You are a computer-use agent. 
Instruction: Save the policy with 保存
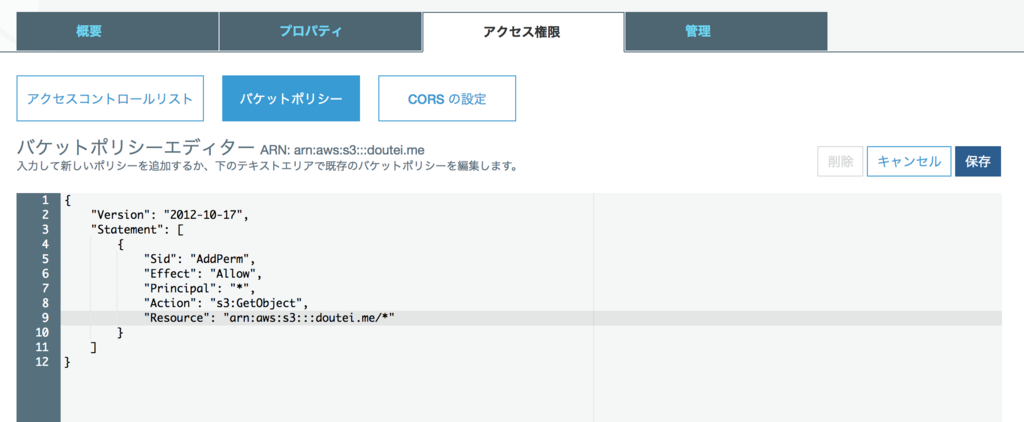click(x=978, y=161)
